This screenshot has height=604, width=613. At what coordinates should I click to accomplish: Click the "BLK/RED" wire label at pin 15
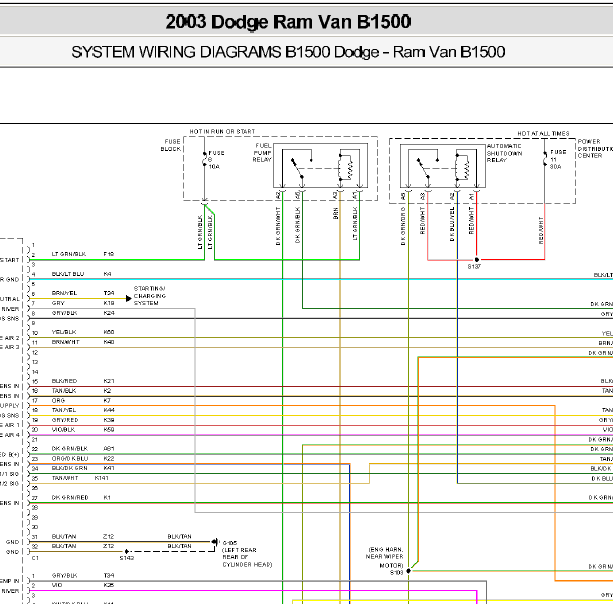pos(64,381)
